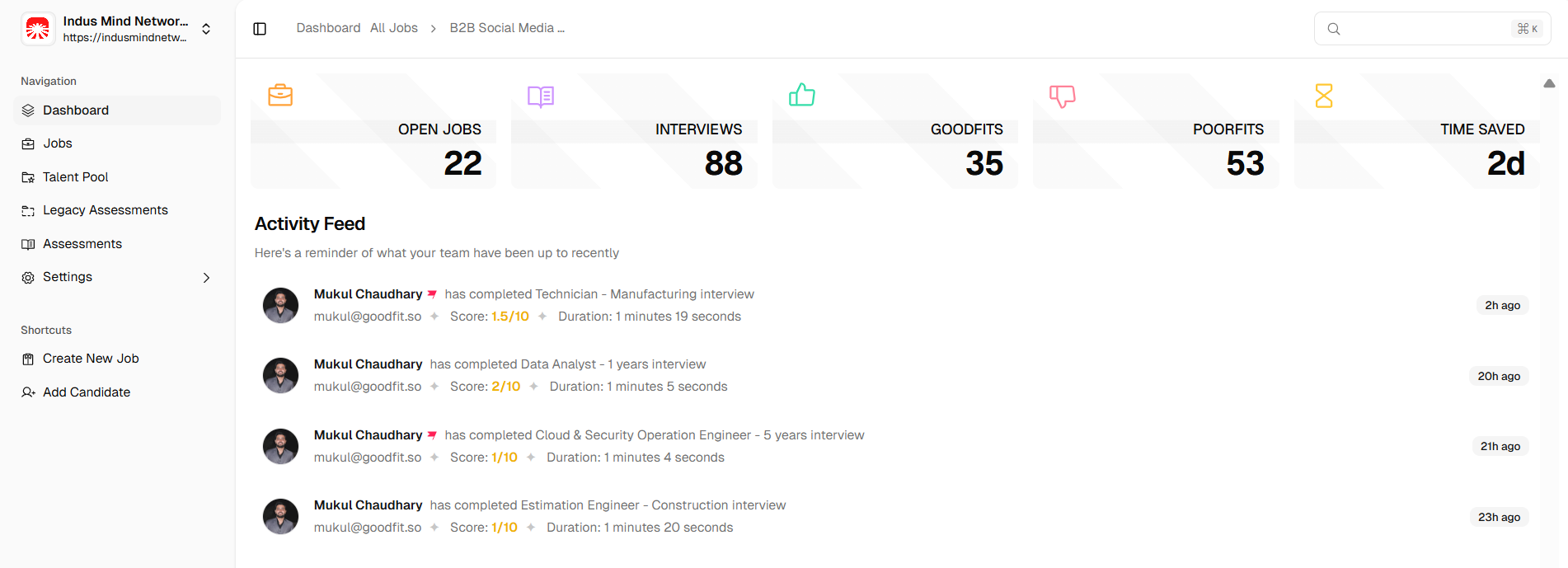Click the hourglass Time Saved icon
Image resolution: width=1568 pixels, height=568 pixels.
point(1323,96)
